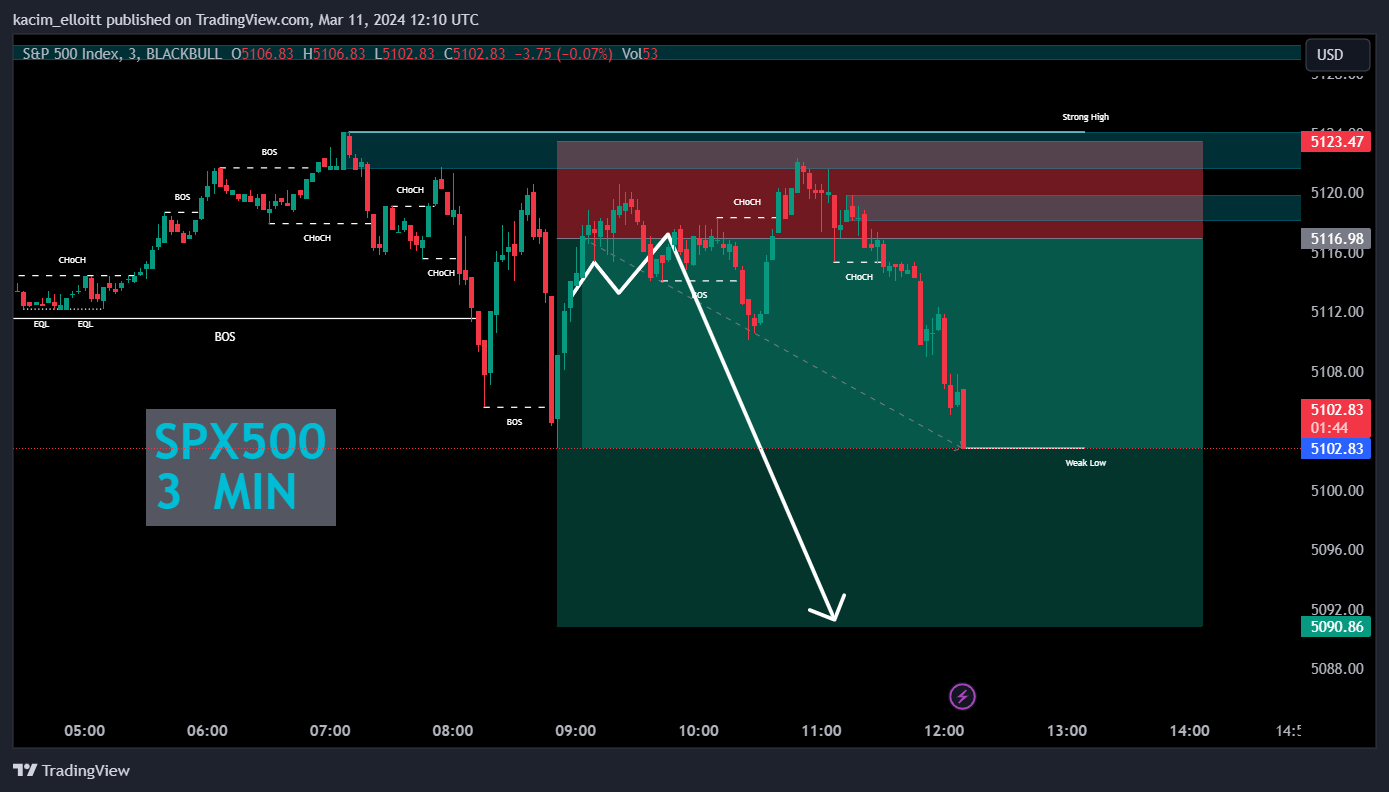Image resolution: width=1389 pixels, height=792 pixels.
Task: Click the SPX500 3 MIN text box
Action: [x=241, y=467]
